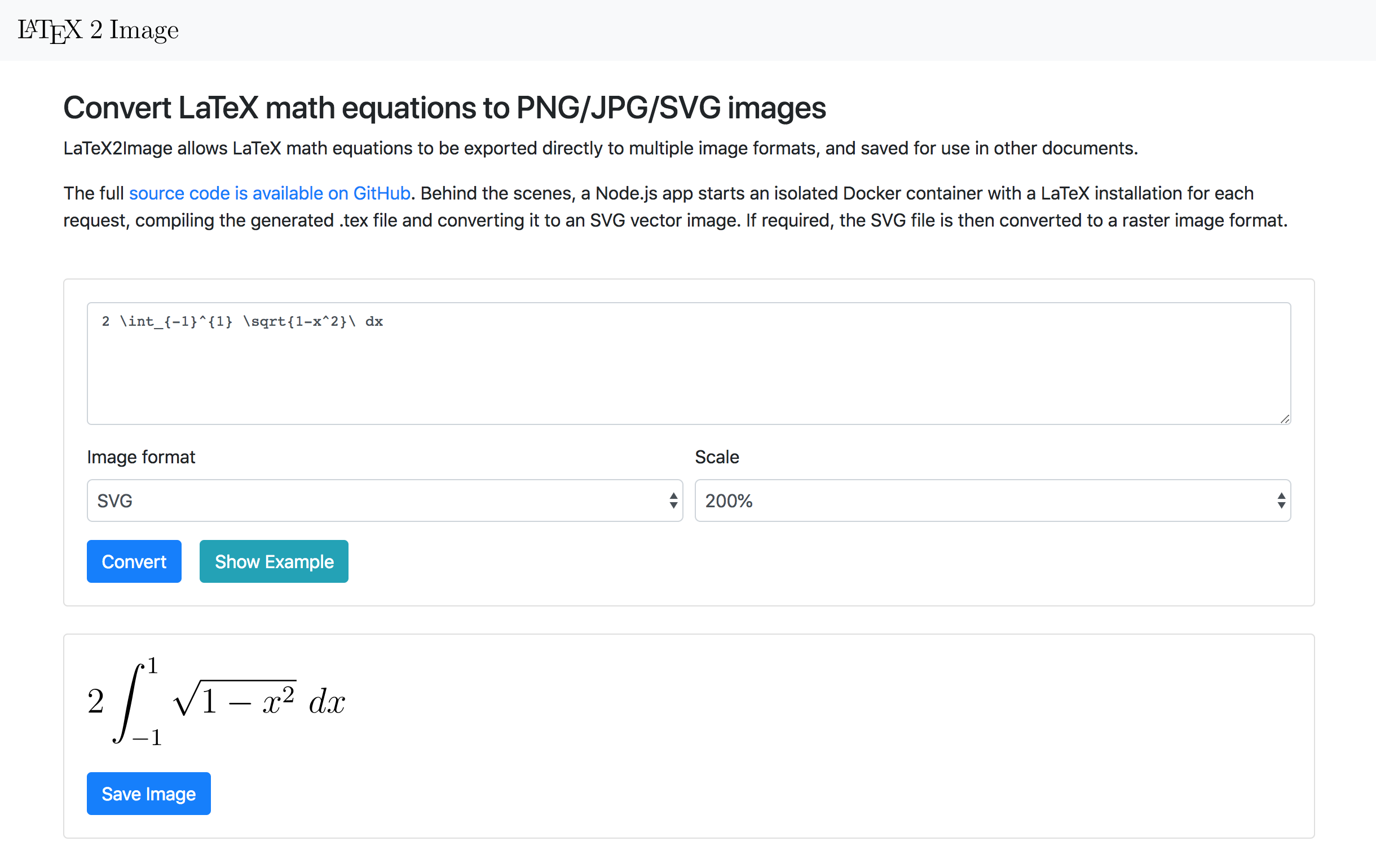1376x868 pixels.
Task: Click the "LaTeX2Image allows" intro paragraph
Action: (600, 148)
